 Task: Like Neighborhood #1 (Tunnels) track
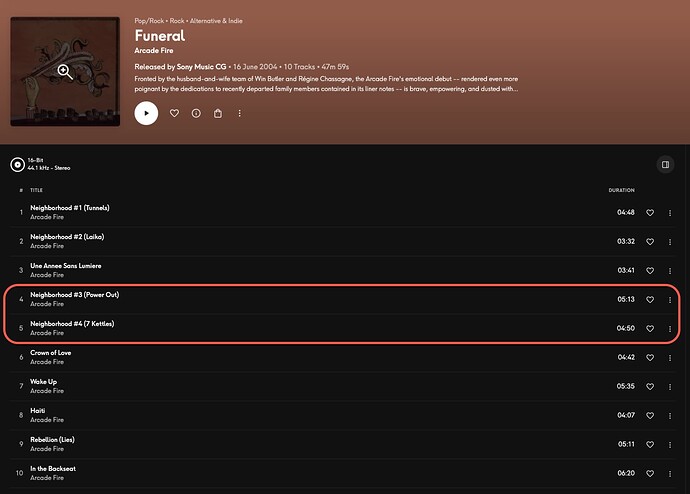pyautogui.click(x=650, y=212)
